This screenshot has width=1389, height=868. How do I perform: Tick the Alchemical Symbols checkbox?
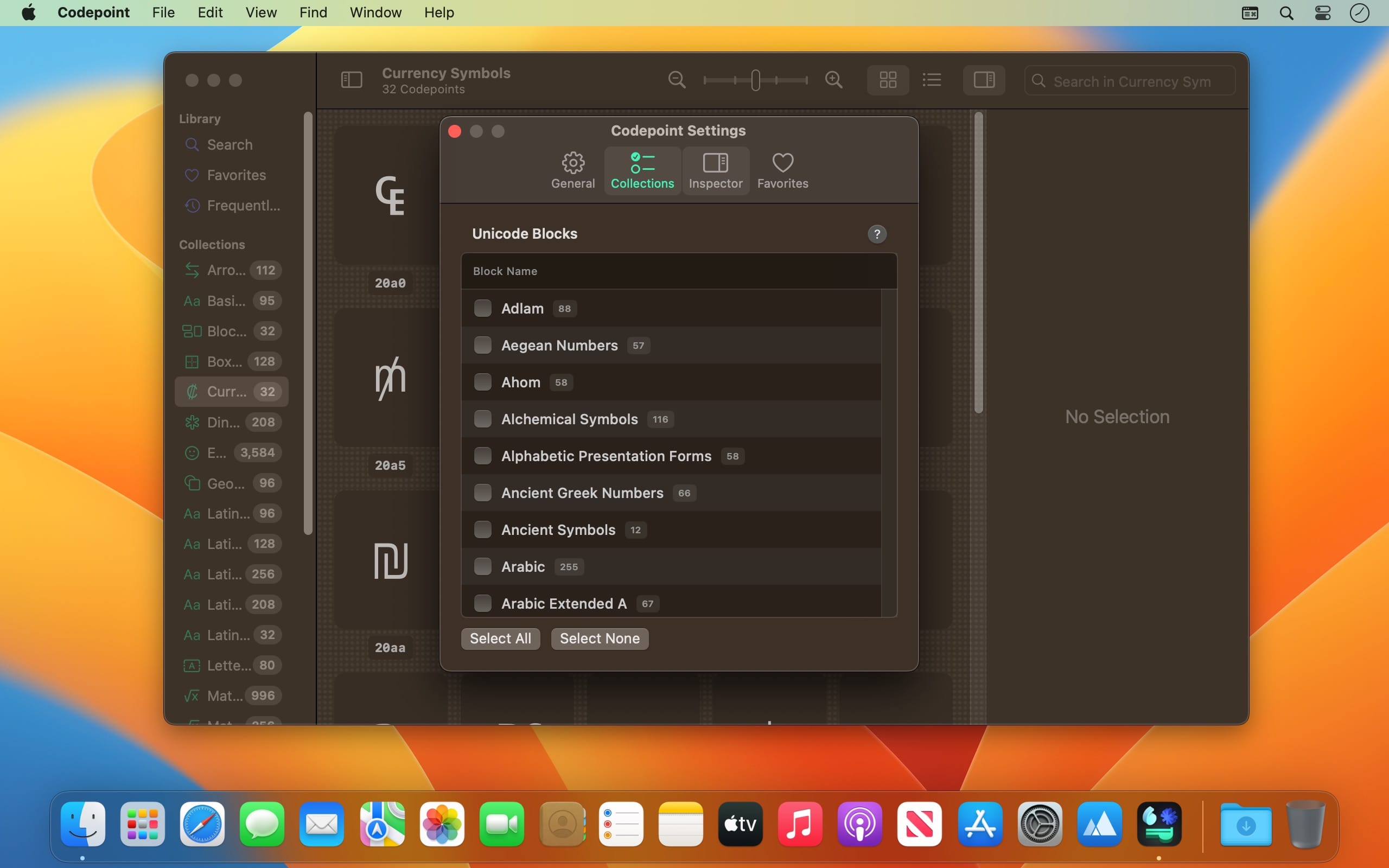(483, 419)
